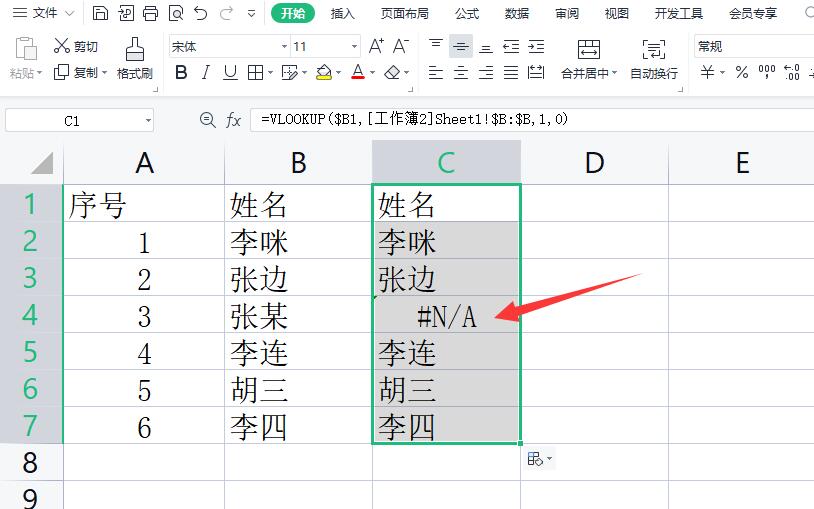Open the font size dropdown

[354, 47]
